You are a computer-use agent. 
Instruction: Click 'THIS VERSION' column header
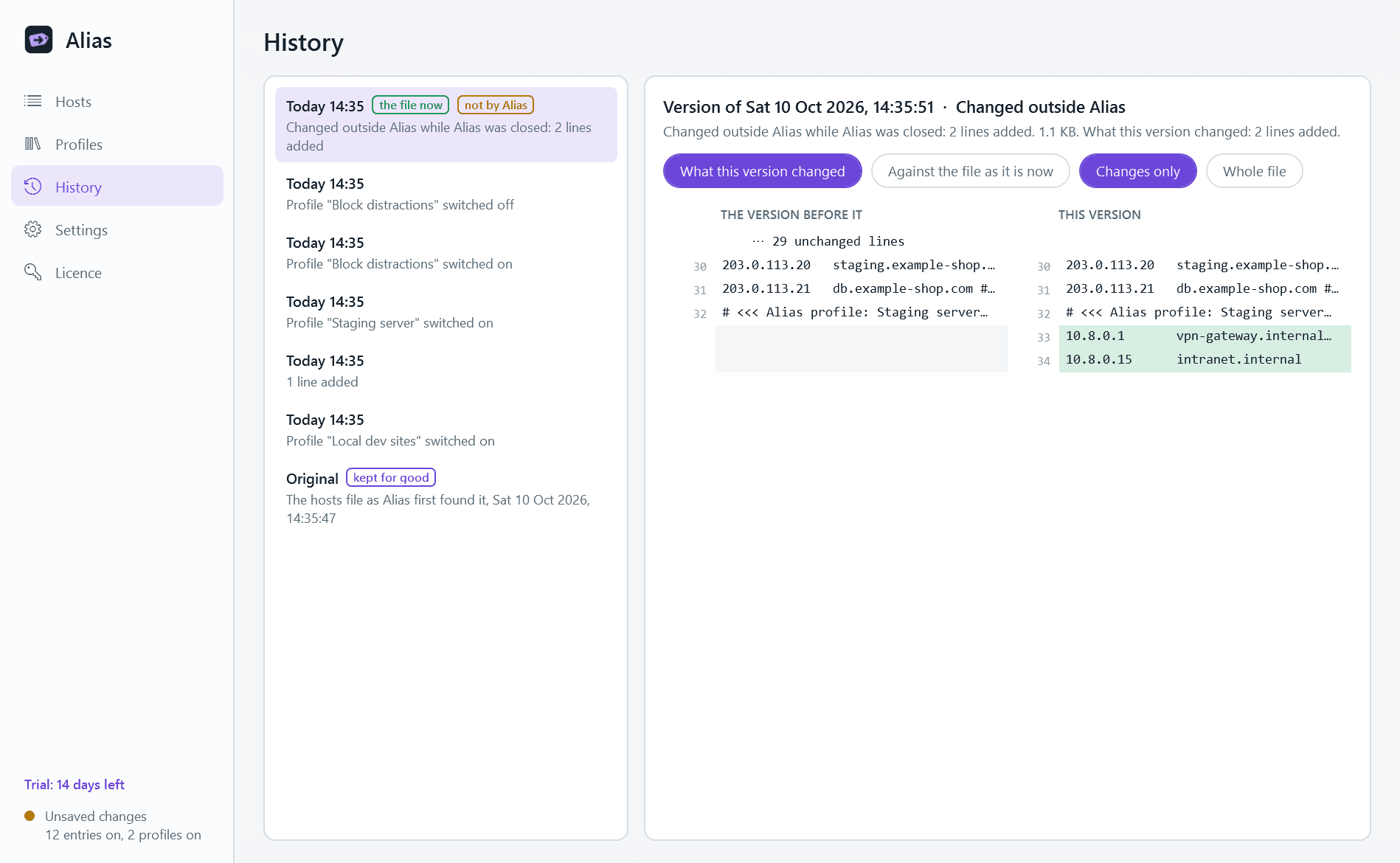click(x=1099, y=215)
